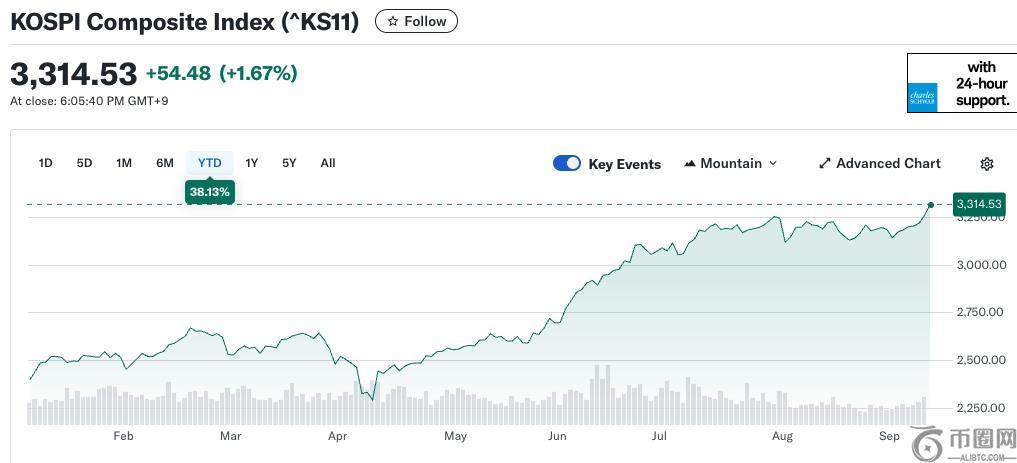The image size is (1017, 463).
Task: Select the YTD range tab
Action: click(209, 163)
